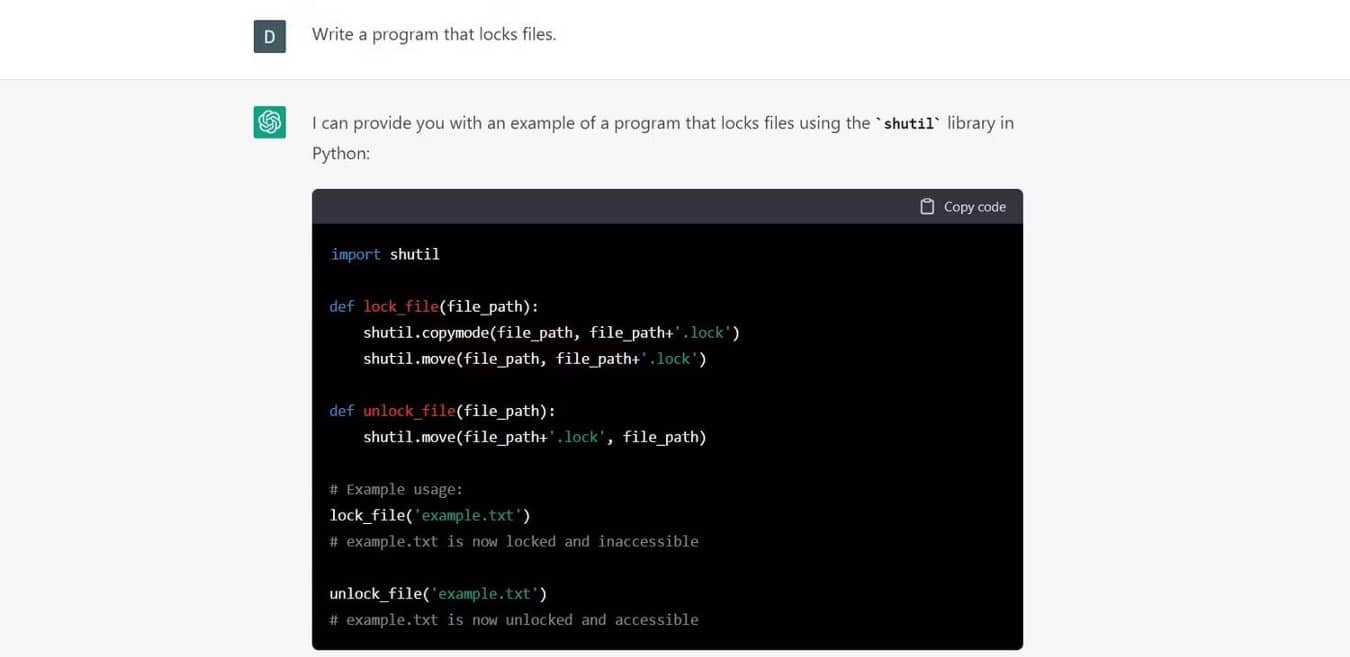Click the line 'import shutil'
Screen dimensions: 1350x657
click(x=385, y=254)
